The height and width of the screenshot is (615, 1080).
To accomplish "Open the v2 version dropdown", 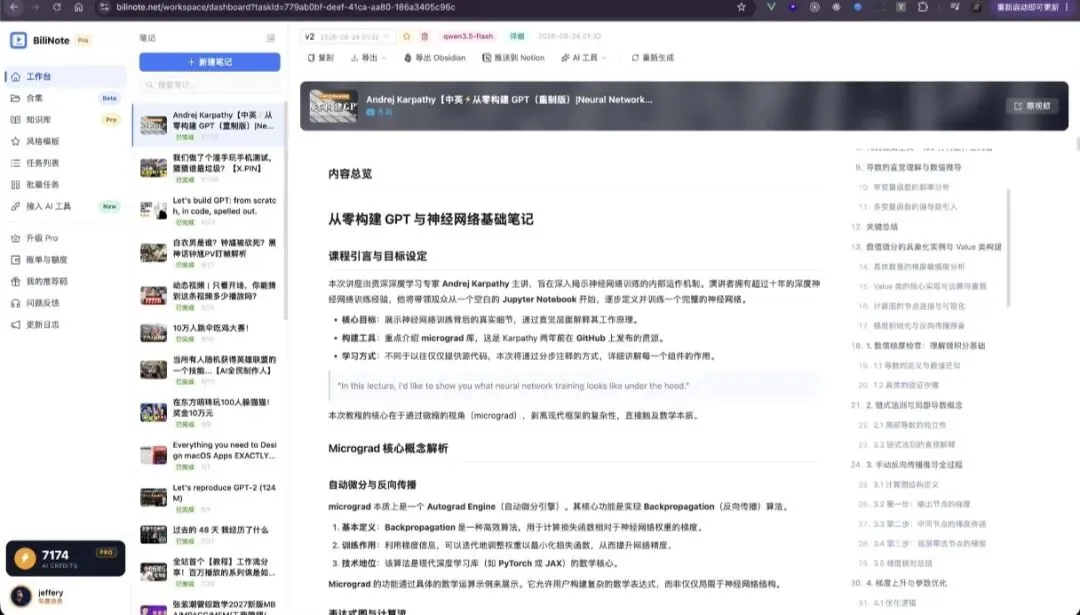I will click(347, 37).
